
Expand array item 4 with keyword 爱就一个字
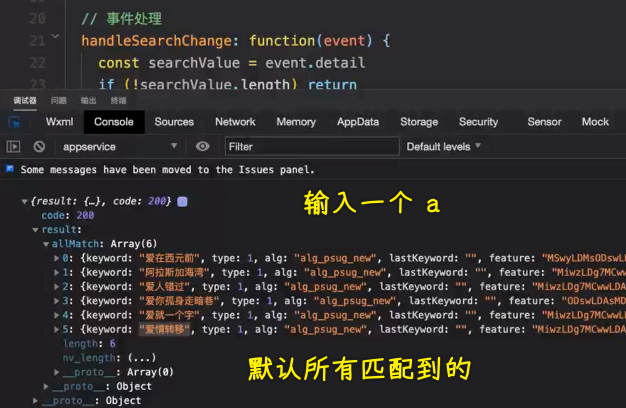(x=57, y=315)
